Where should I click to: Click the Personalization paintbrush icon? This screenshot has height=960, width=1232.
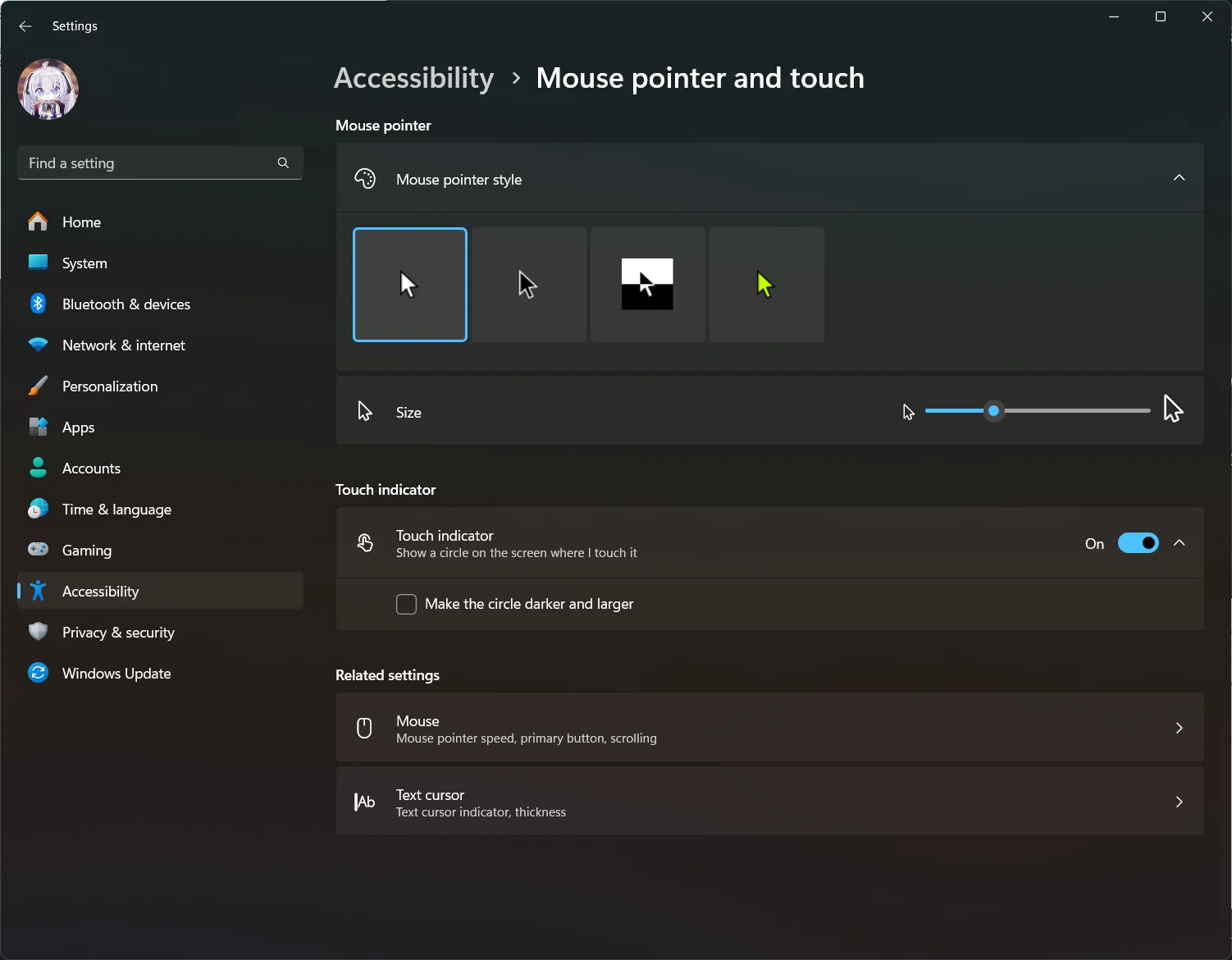[x=38, y=386]
